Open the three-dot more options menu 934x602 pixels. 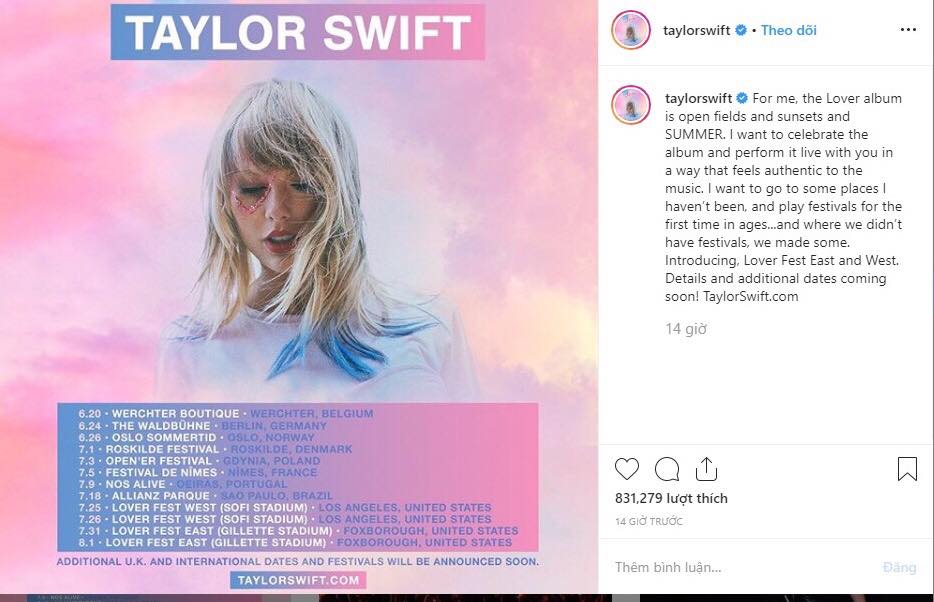[x=908, y=30]
